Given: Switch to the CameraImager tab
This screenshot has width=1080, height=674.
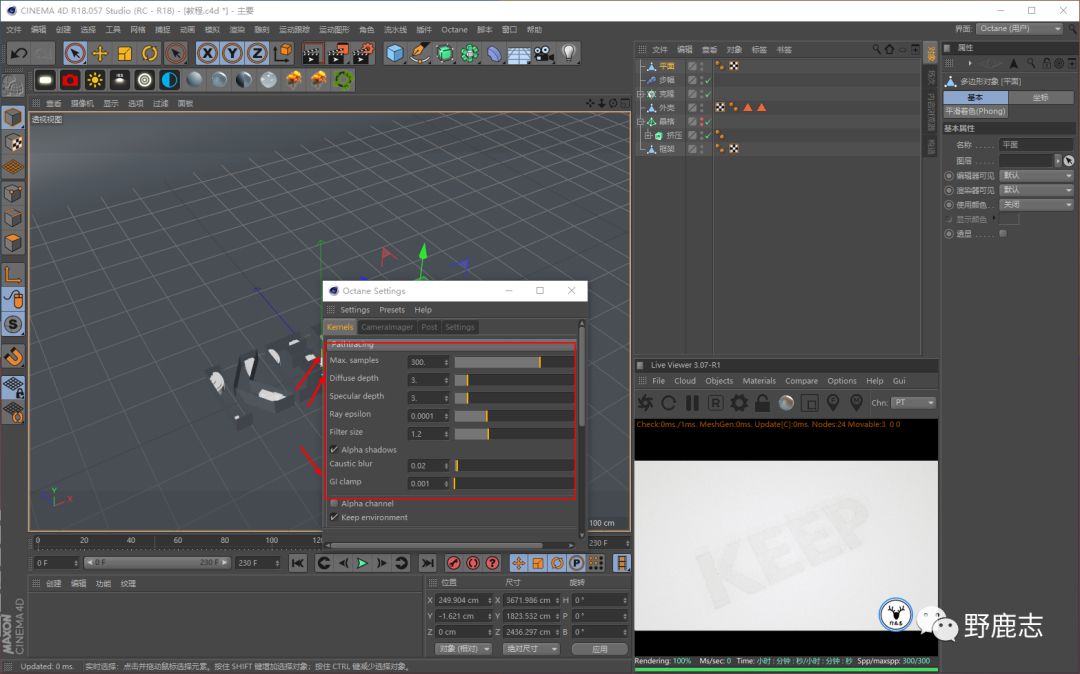Looking at the screenshot, I should (x=387, y=327).
